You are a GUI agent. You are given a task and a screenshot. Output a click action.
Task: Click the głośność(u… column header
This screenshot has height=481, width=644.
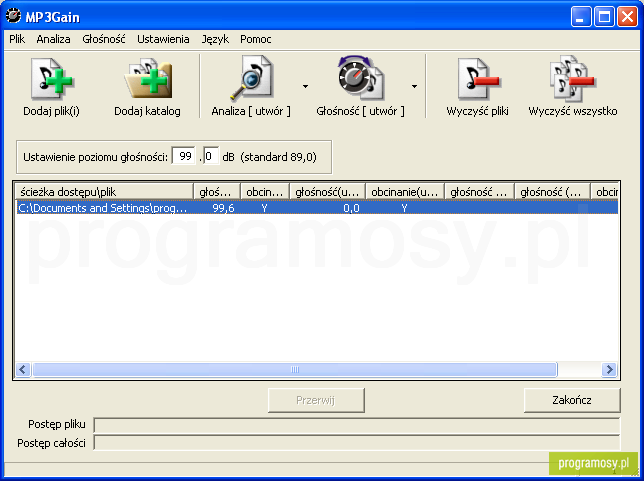click(328, 192)
